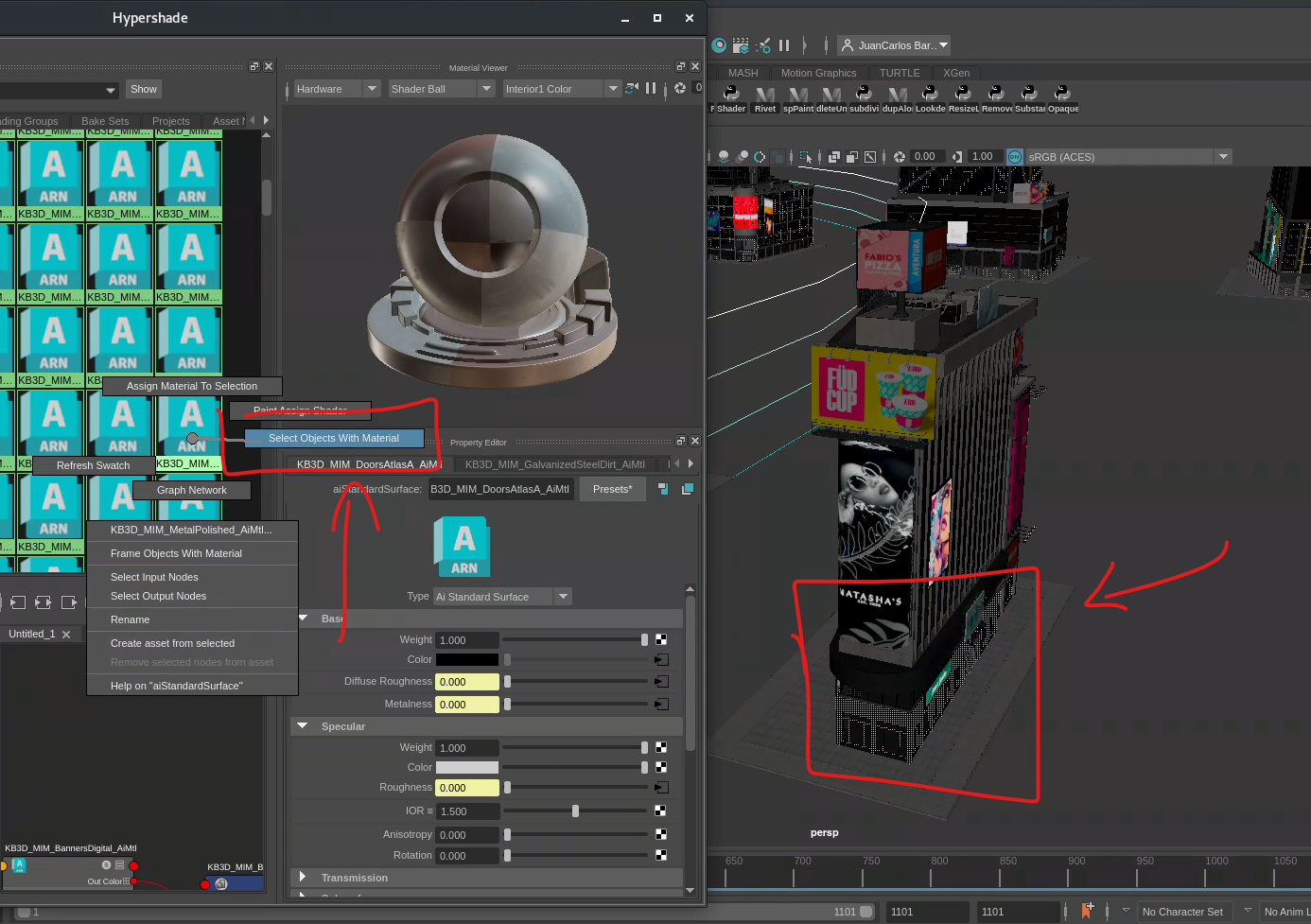Click input connections icon in node editor
This screenshot has width=1311, height=924.
point(18,602)
